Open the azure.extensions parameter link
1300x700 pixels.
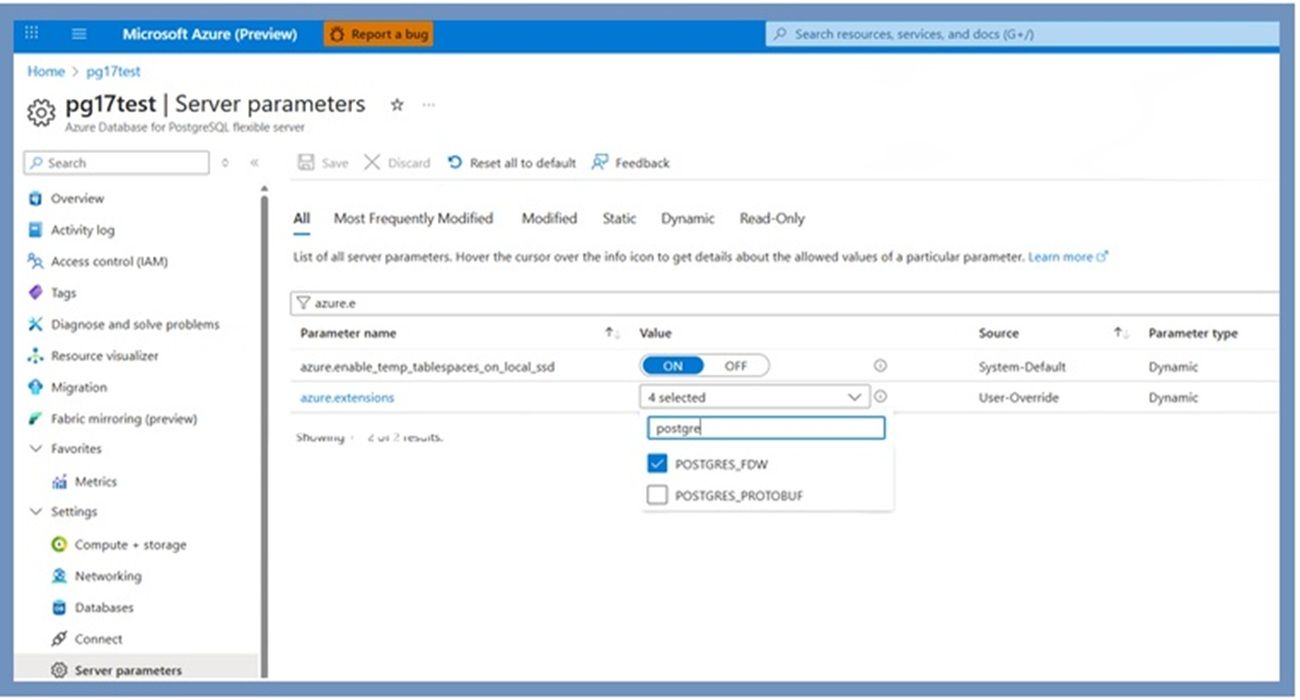point(347,397)
